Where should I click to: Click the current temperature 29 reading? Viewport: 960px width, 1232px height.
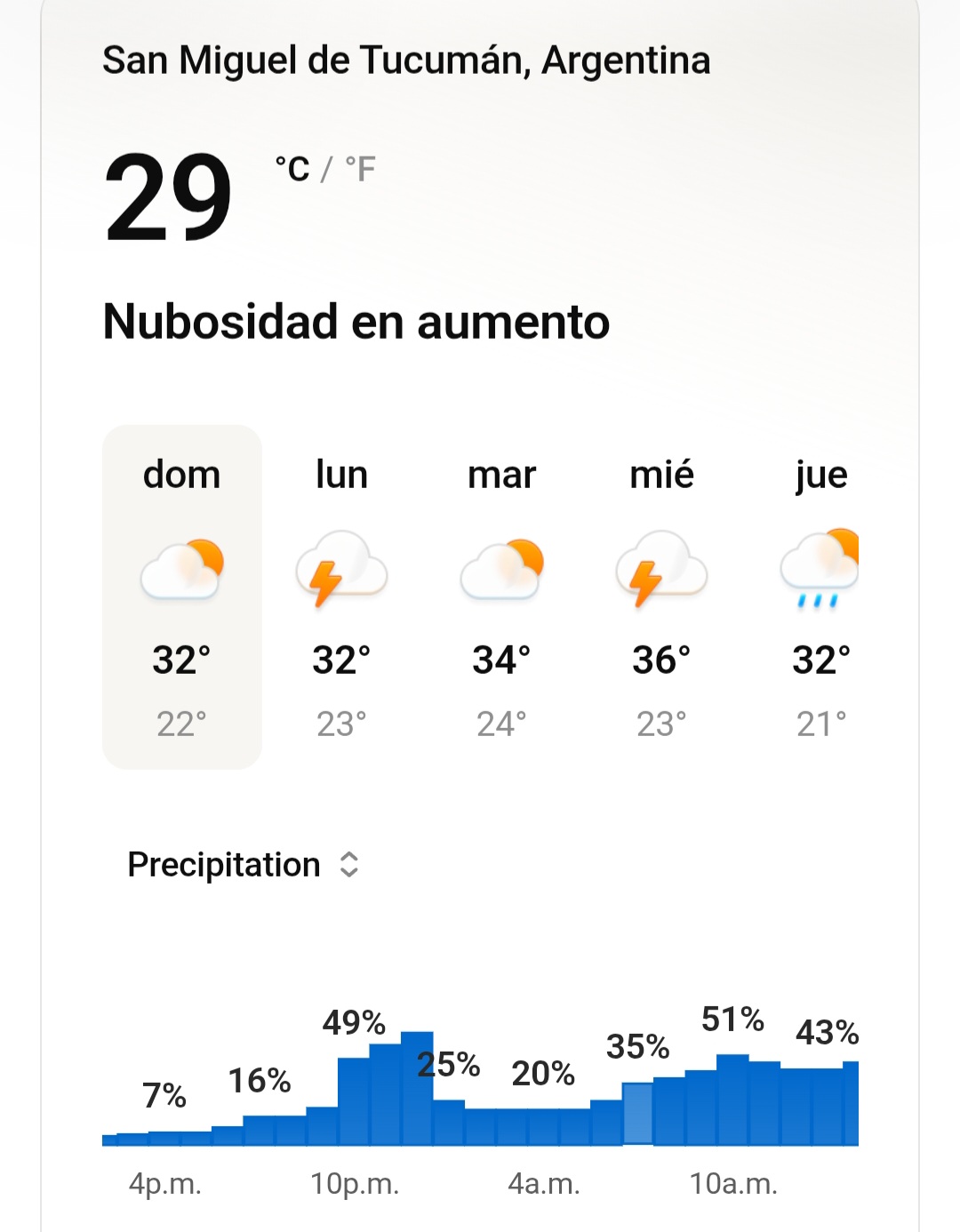coord(168,197)
